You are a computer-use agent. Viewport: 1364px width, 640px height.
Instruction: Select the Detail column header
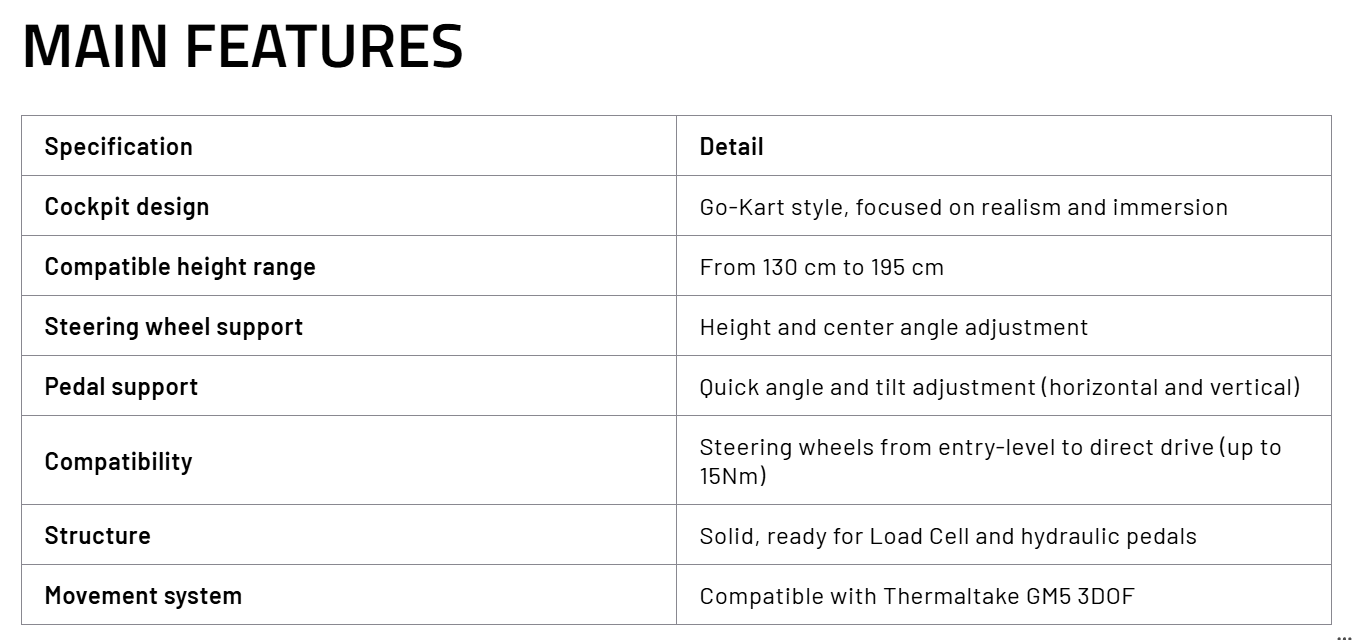pos(731,147)
